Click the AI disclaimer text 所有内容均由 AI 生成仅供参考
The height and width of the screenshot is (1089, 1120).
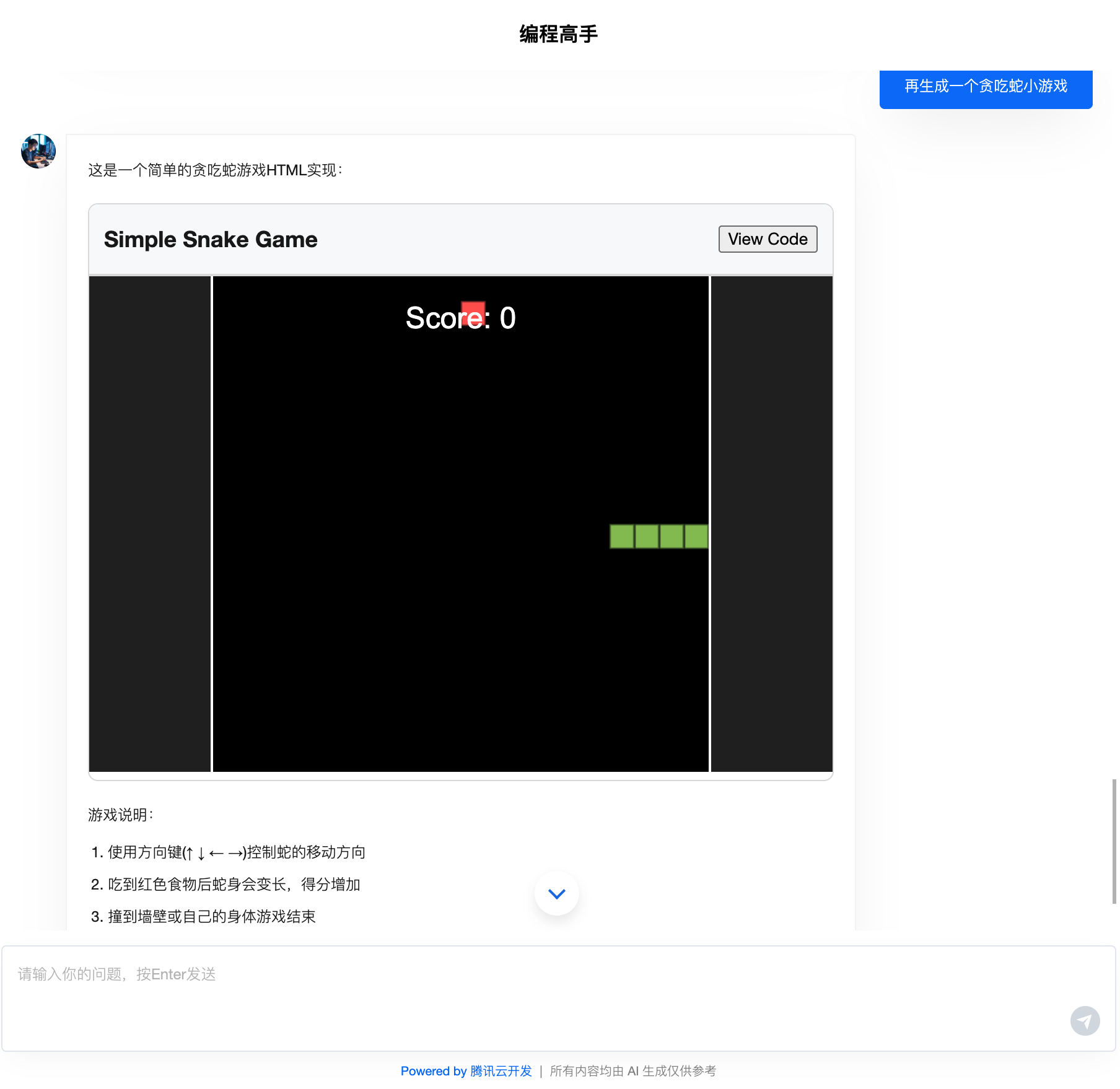pos(633,1071)
